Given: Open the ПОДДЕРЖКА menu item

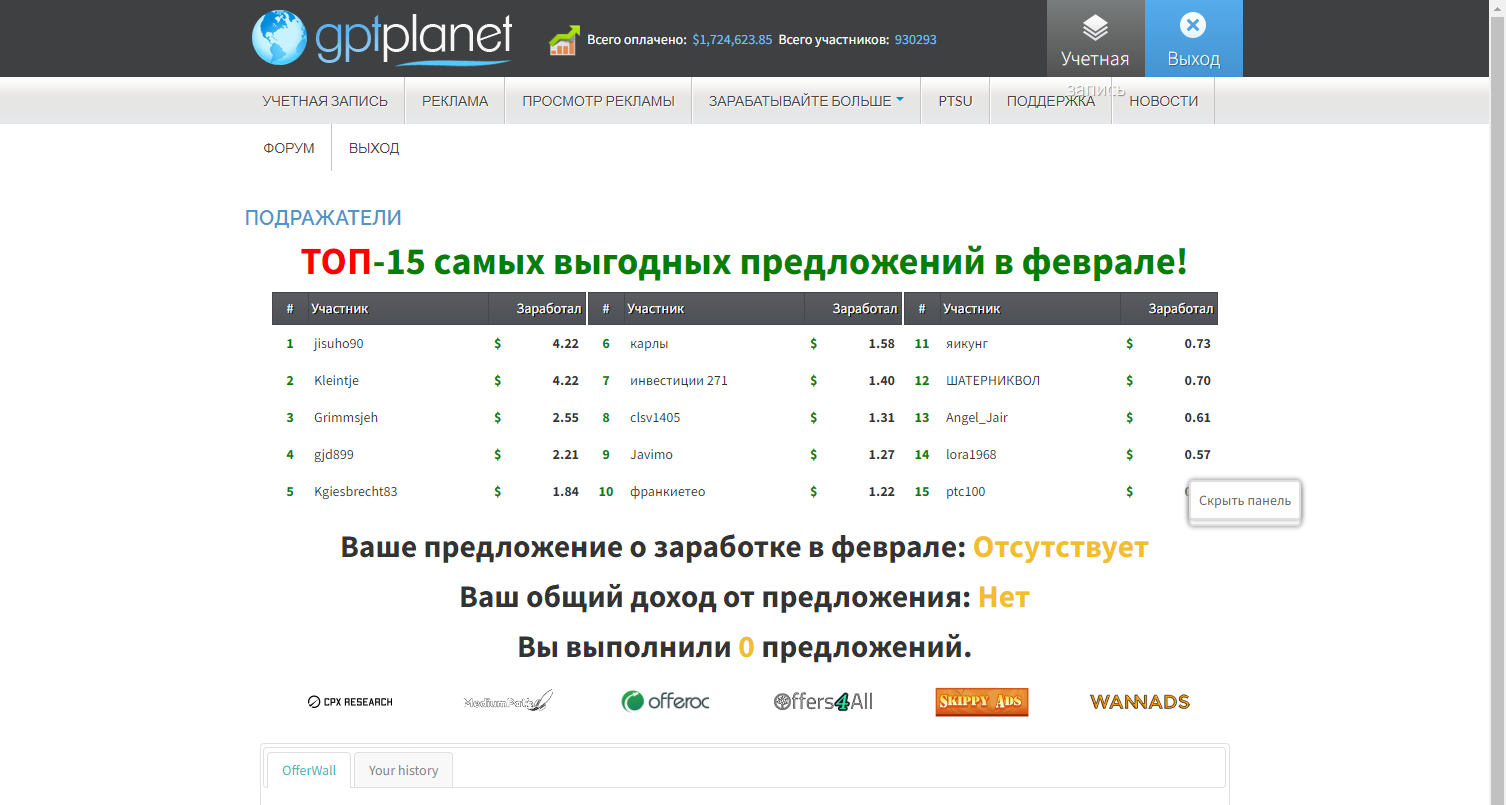Looking at the screenshot, I should [x=1050, y=101].
